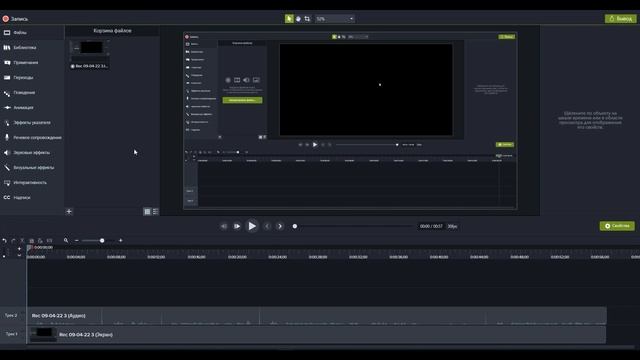Select the Rec 09-04-22 3 (Экран) clip
Image resolution: width=640 pixels, height=360 pixels.
click(317, 335)
